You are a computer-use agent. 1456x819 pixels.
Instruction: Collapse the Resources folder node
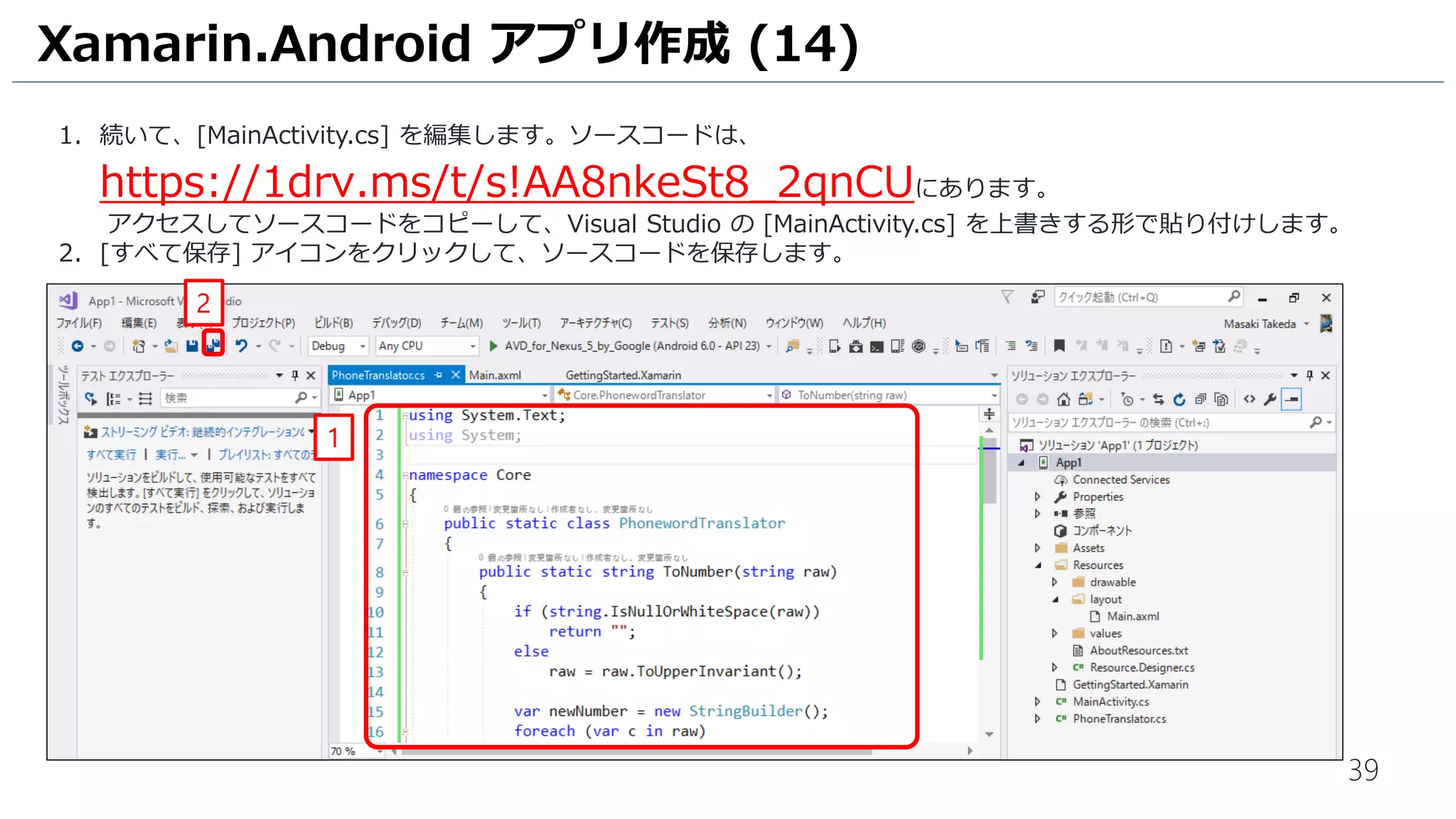coord(1037,565)
